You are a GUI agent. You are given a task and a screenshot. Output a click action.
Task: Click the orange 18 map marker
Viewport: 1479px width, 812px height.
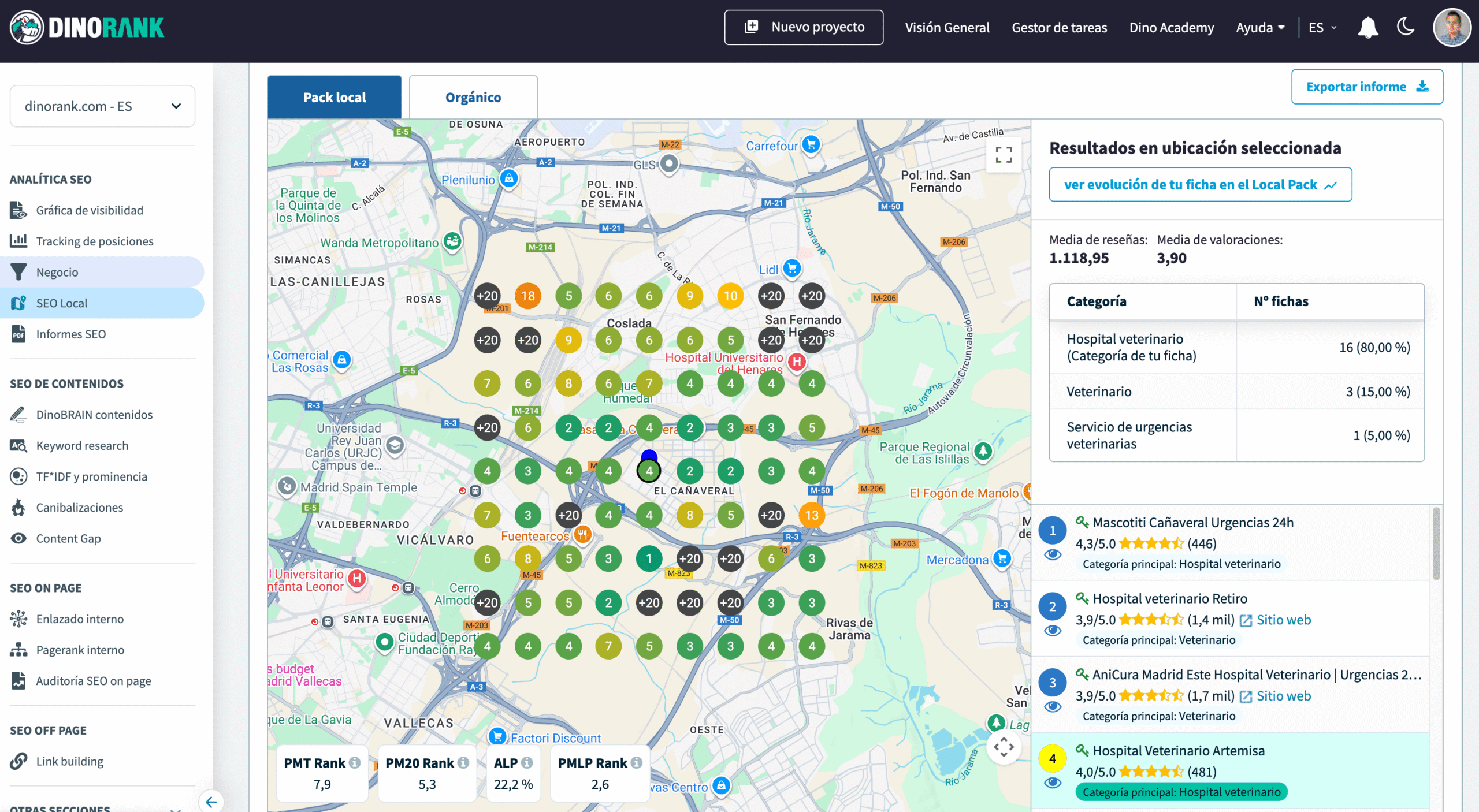[x=527, y=296]
